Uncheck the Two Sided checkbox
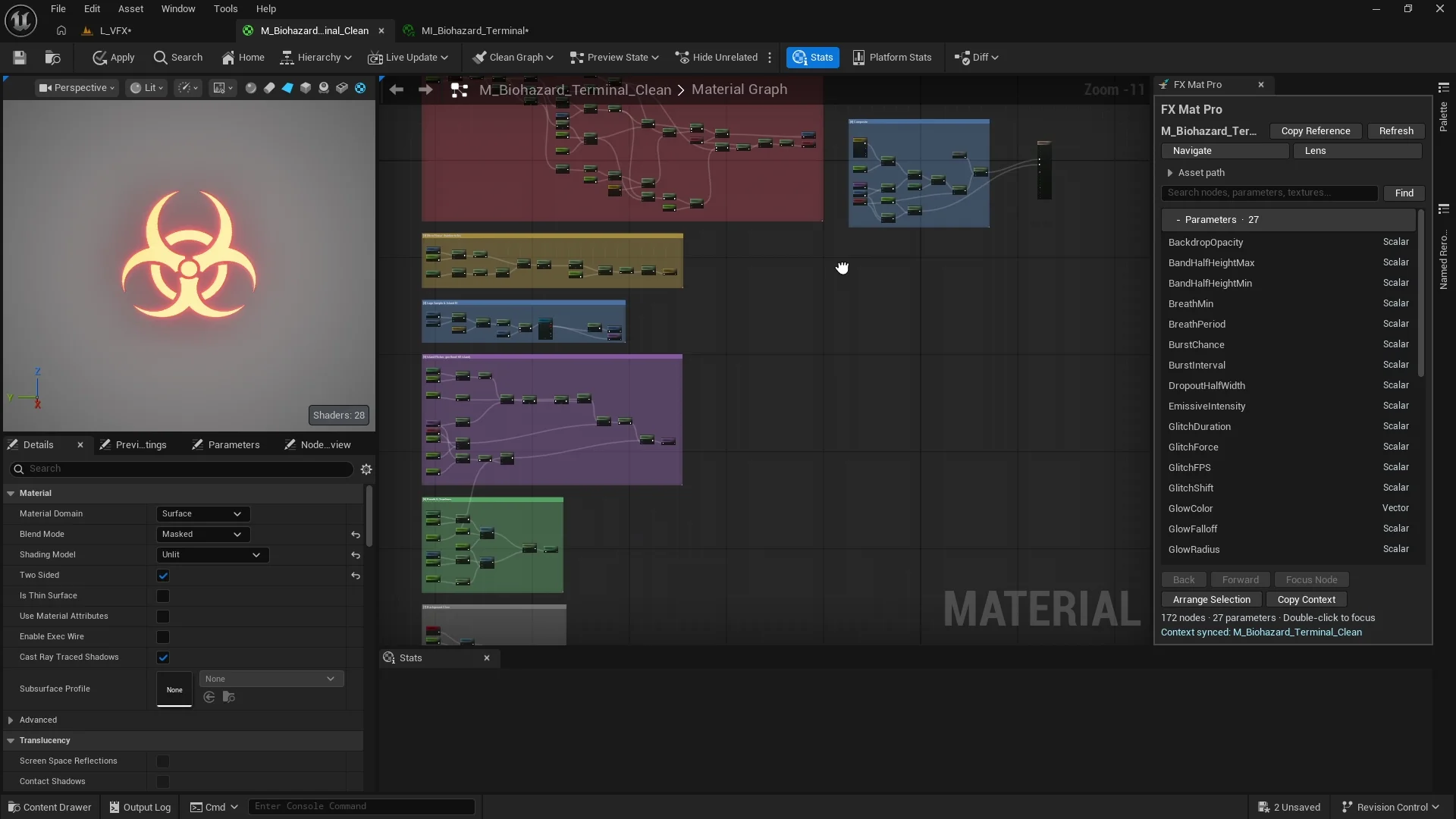The image size is (1456, 819). tap(163, 576)
